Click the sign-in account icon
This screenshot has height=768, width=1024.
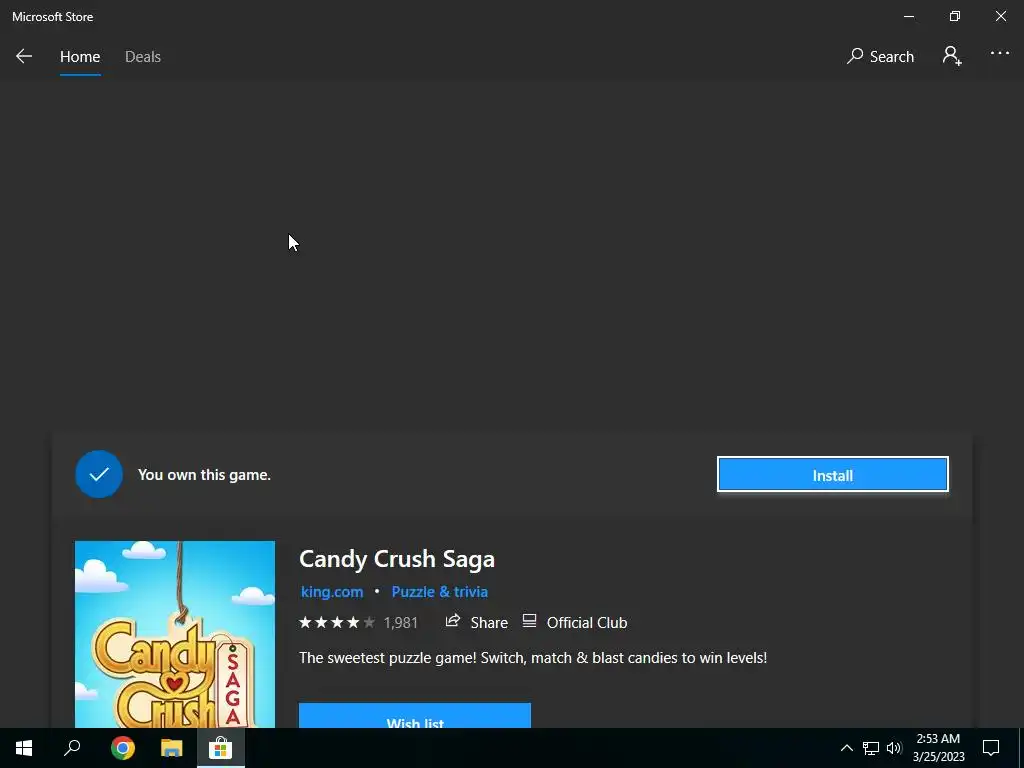point(952,56)
